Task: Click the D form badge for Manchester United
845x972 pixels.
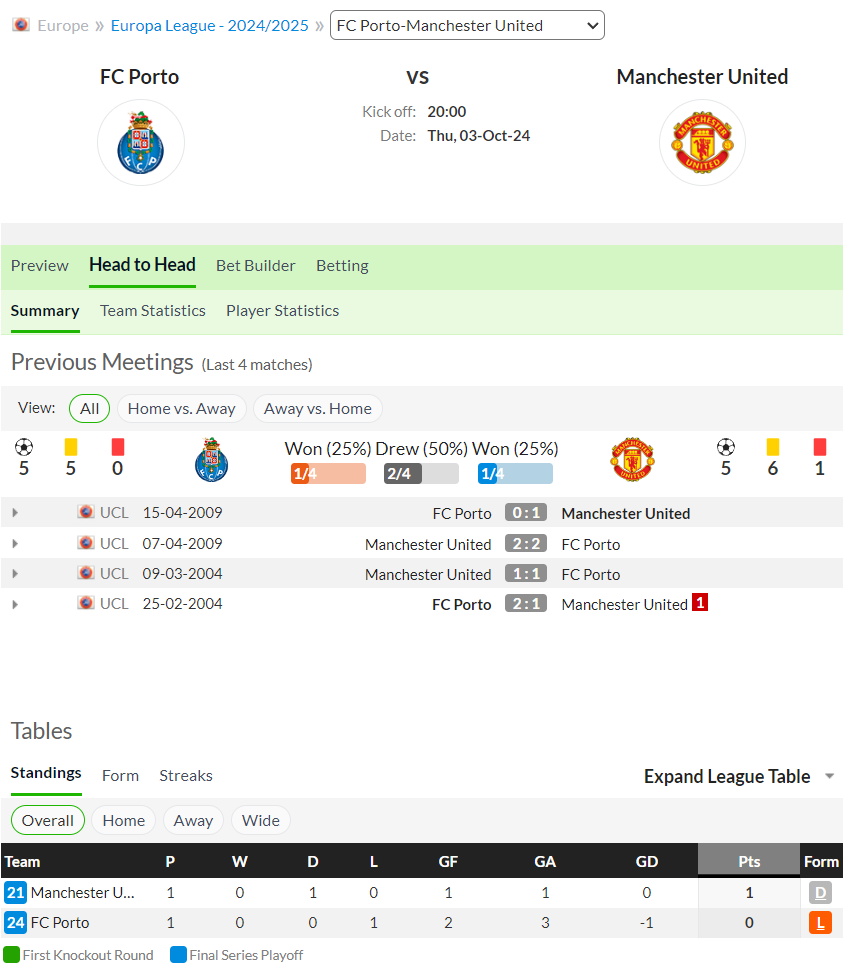Action: click(820, 893)
